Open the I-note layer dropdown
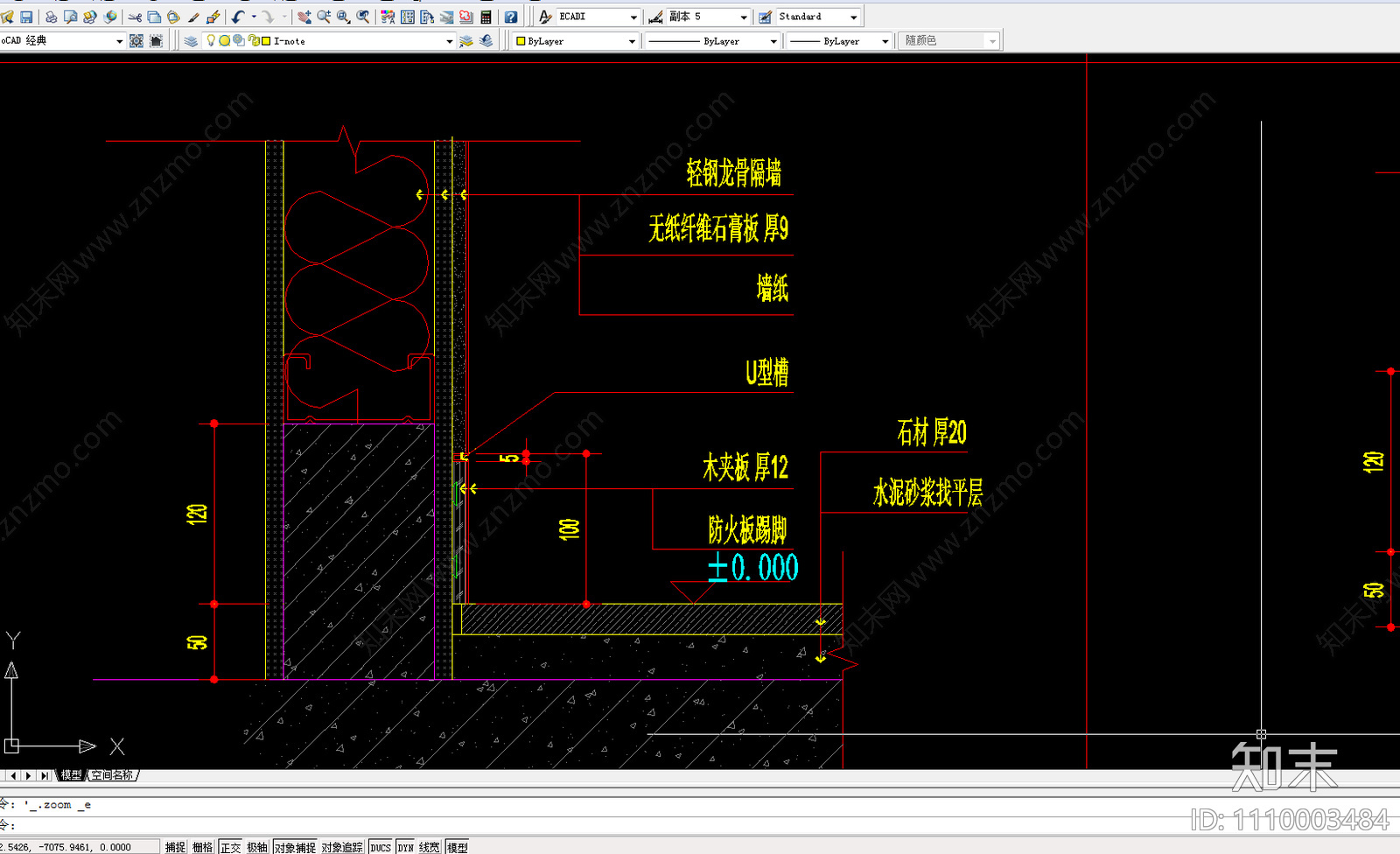1400x854 pixels. (x=450, y=41)
